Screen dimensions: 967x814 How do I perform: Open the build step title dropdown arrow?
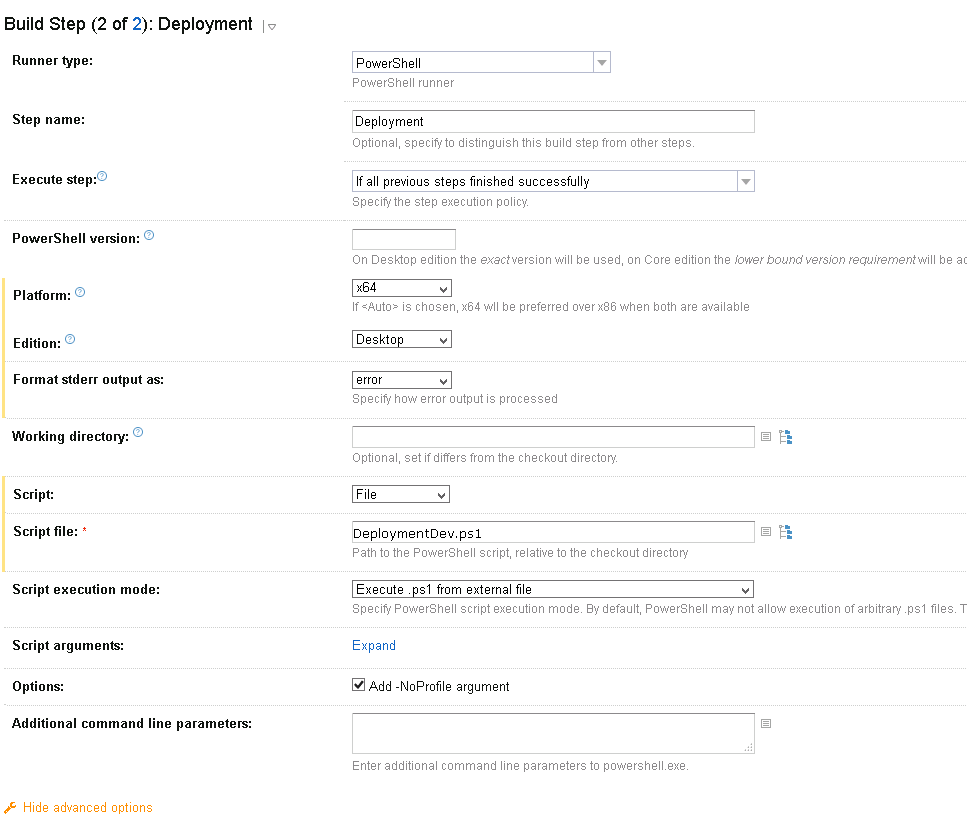271,27
